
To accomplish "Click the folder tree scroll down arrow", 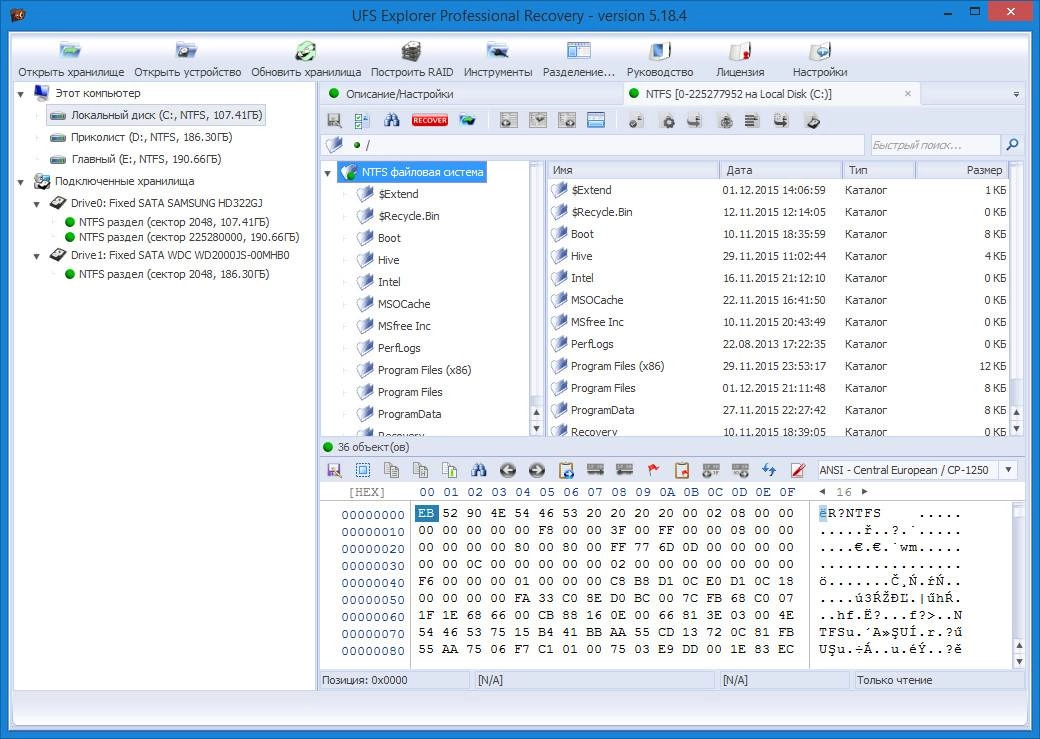I will tap(537, 429).
